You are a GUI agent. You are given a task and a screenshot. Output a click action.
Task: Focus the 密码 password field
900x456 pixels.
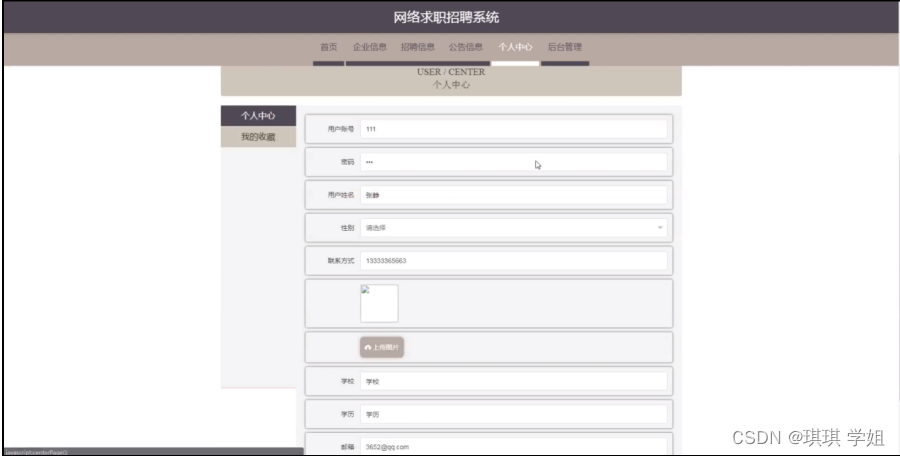pos(514,162)
